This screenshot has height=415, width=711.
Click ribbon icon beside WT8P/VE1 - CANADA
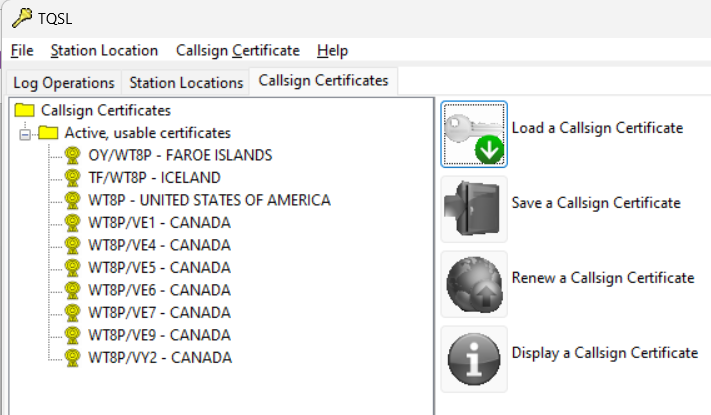72,222
